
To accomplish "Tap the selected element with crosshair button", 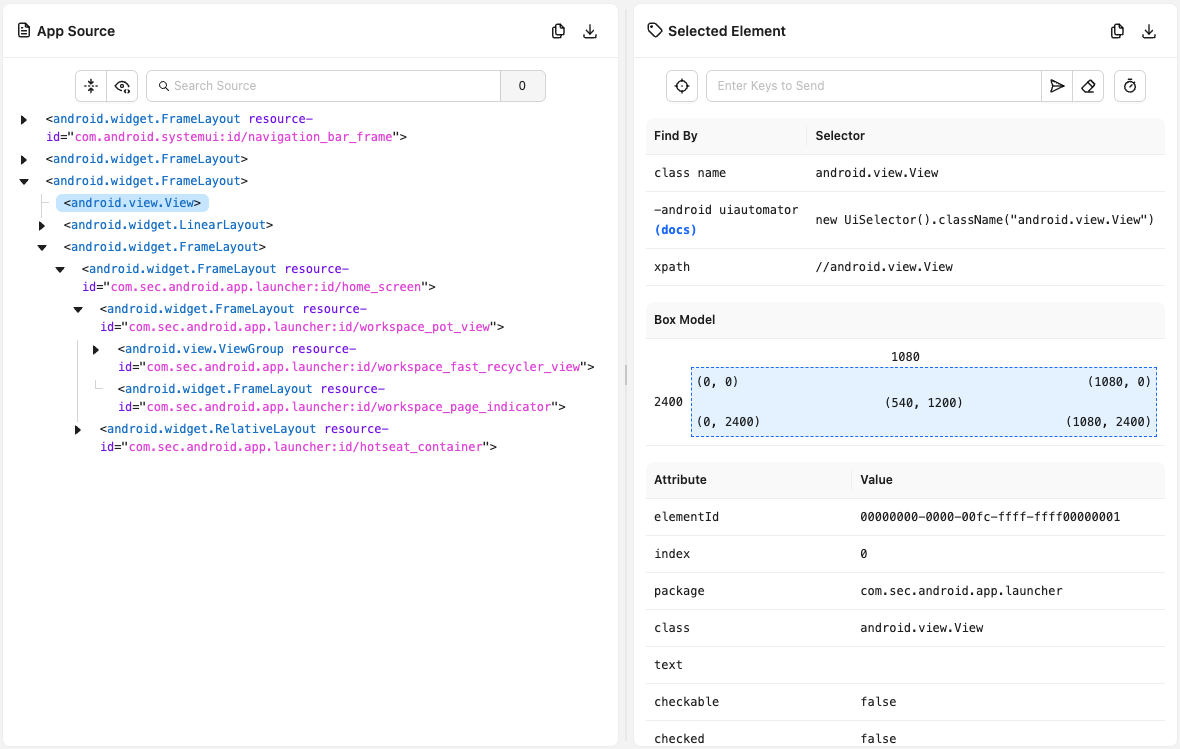I will [x=682, y=86].
